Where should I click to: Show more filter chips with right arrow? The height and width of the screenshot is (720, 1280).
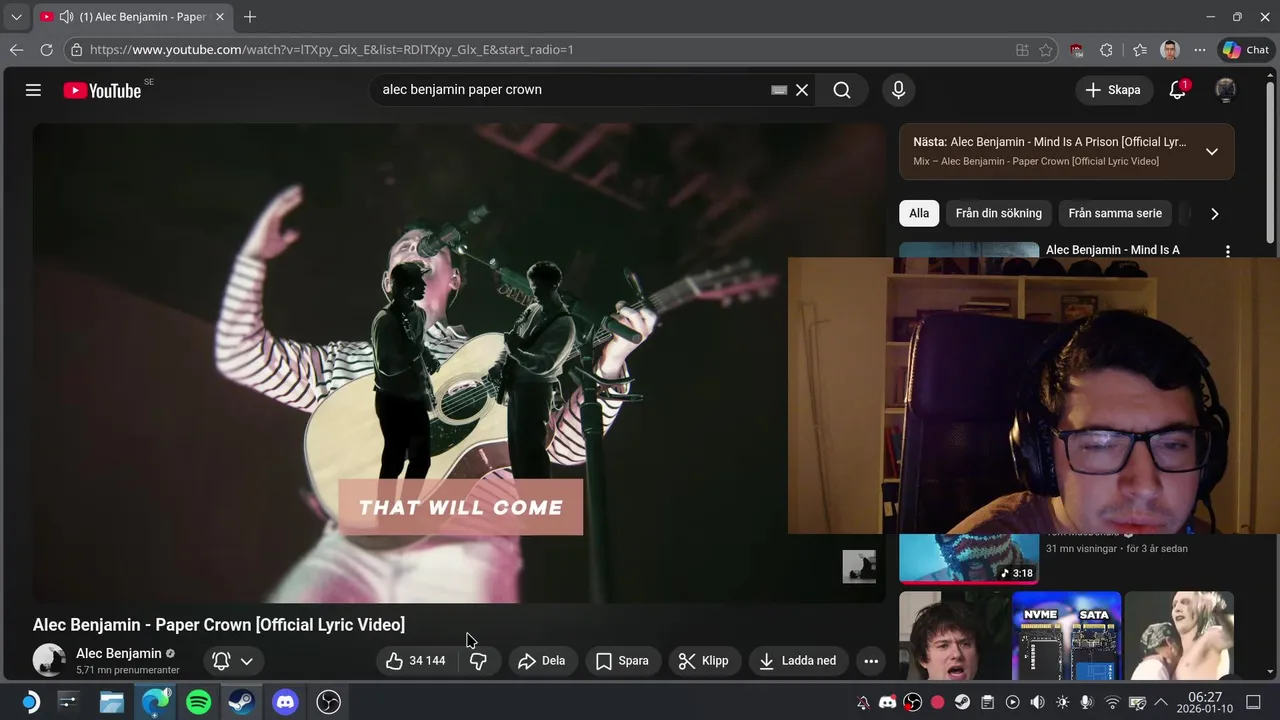coord(1214,213)
